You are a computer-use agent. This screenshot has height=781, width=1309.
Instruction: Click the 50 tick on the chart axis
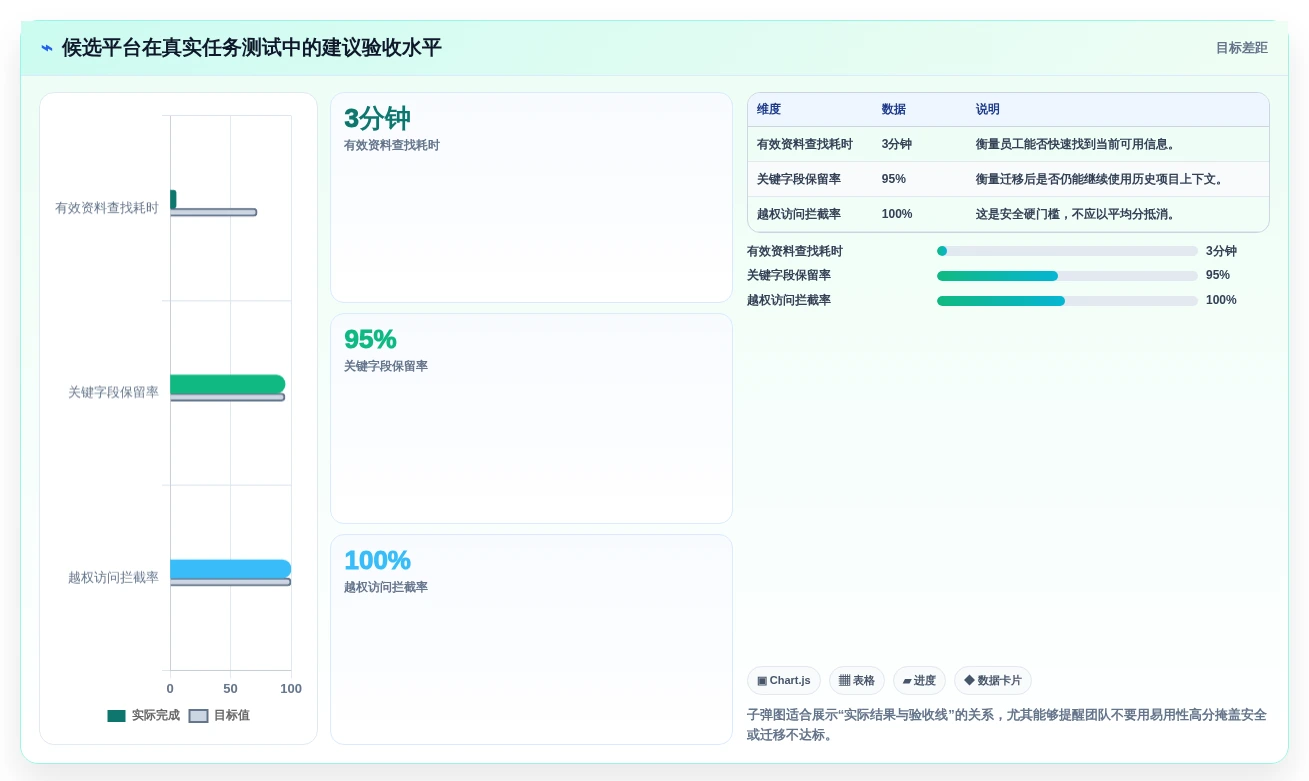click(230, 689)
